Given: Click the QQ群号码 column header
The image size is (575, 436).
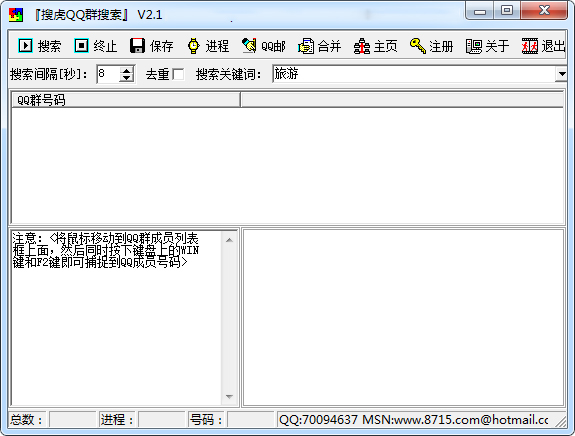Looking at the screenshot, I should point(126,100).
